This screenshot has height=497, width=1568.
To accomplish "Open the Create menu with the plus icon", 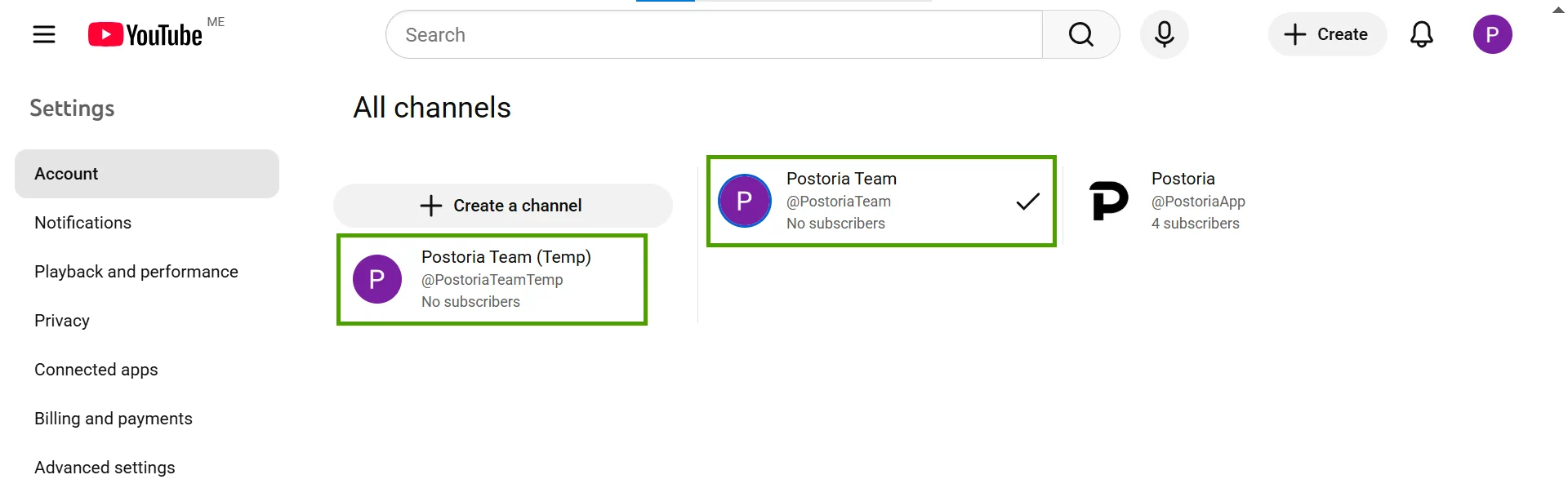I will click(1325, 34).
